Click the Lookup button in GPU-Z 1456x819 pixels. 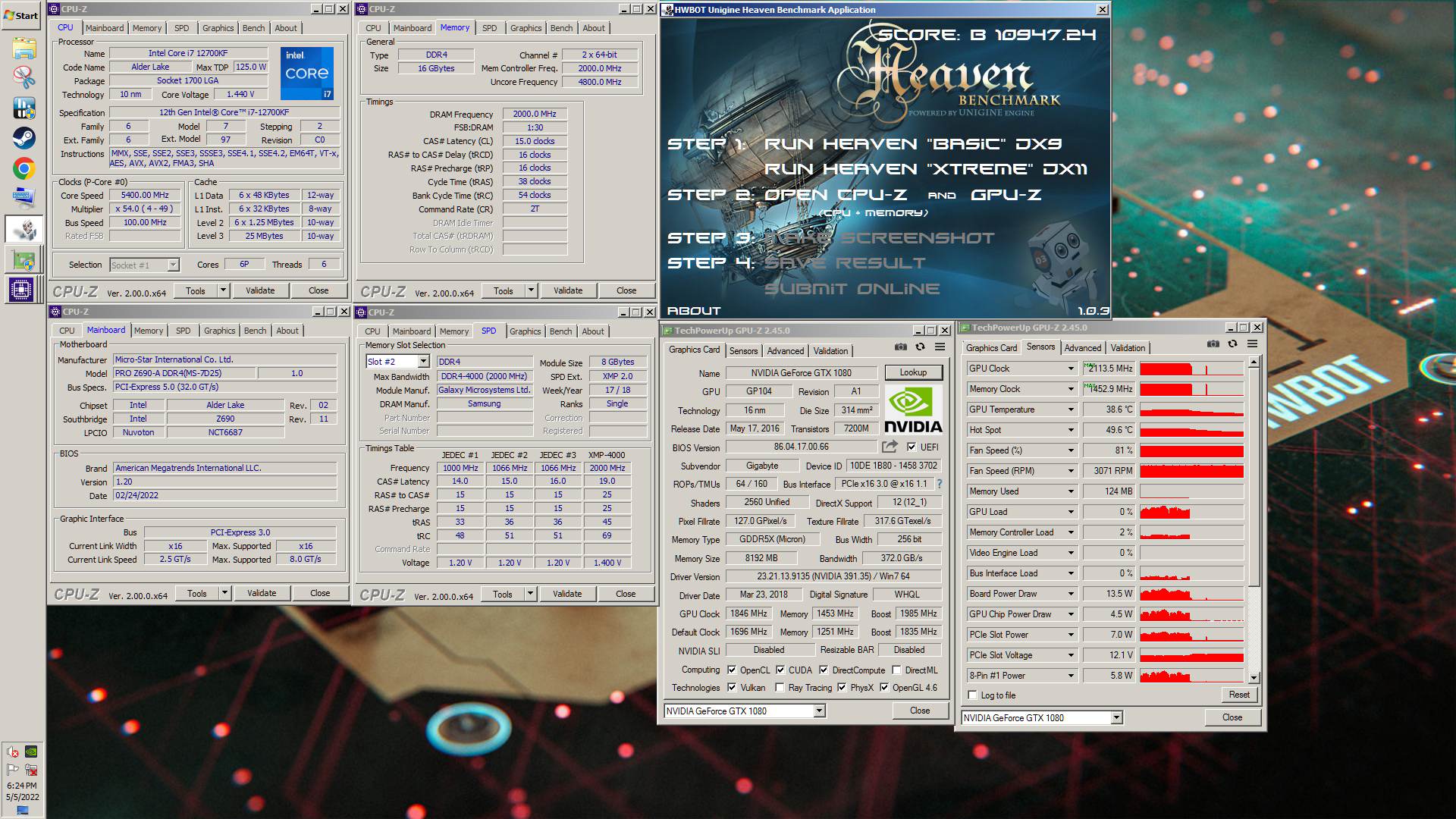click(x=913, y=372)
